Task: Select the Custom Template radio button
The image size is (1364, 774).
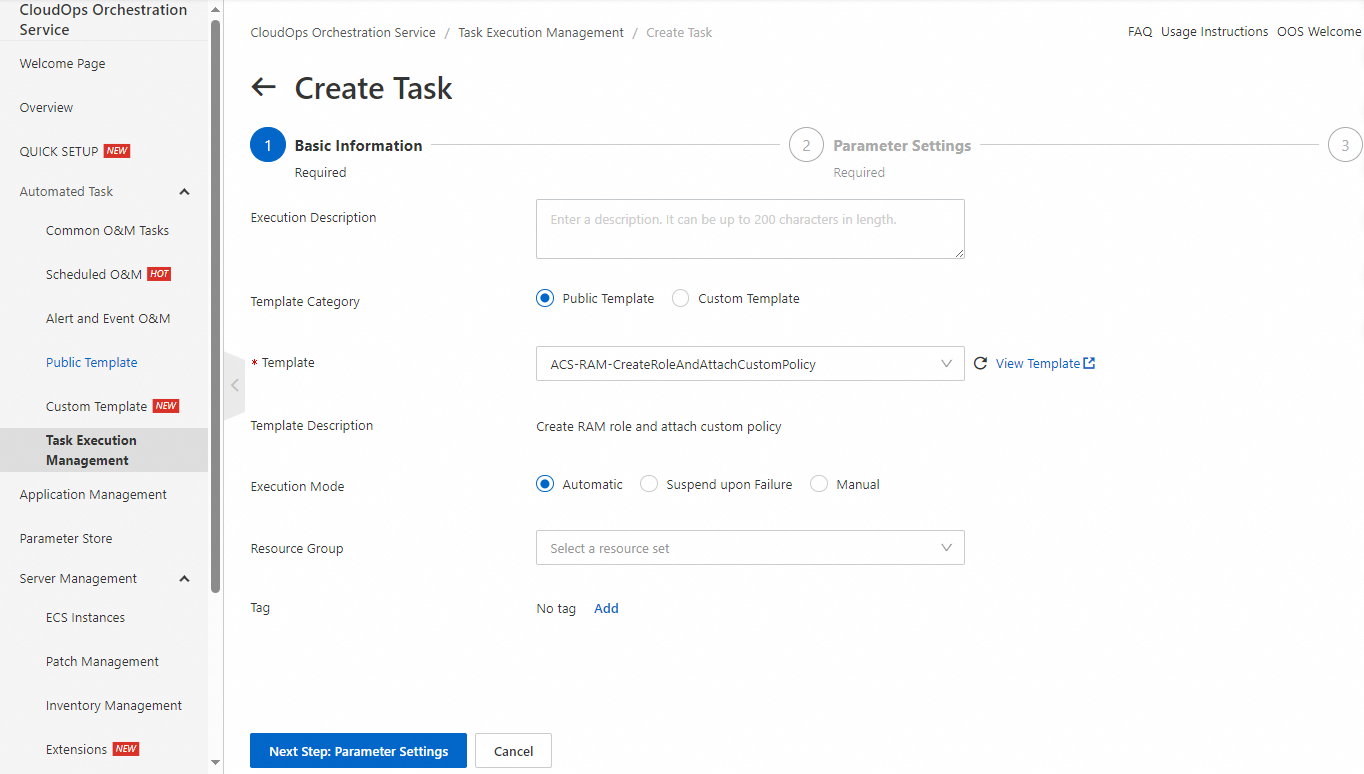Action: 681,298
